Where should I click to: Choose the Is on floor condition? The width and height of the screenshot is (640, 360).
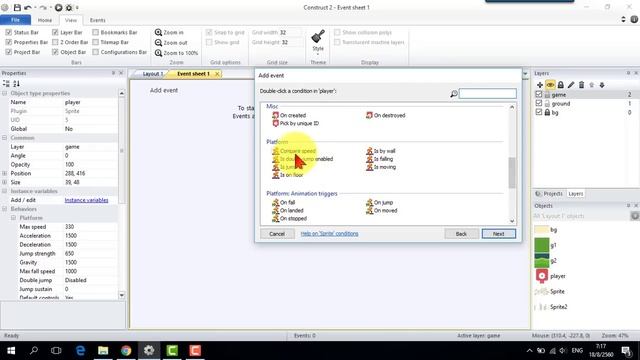tap(288, 175)
